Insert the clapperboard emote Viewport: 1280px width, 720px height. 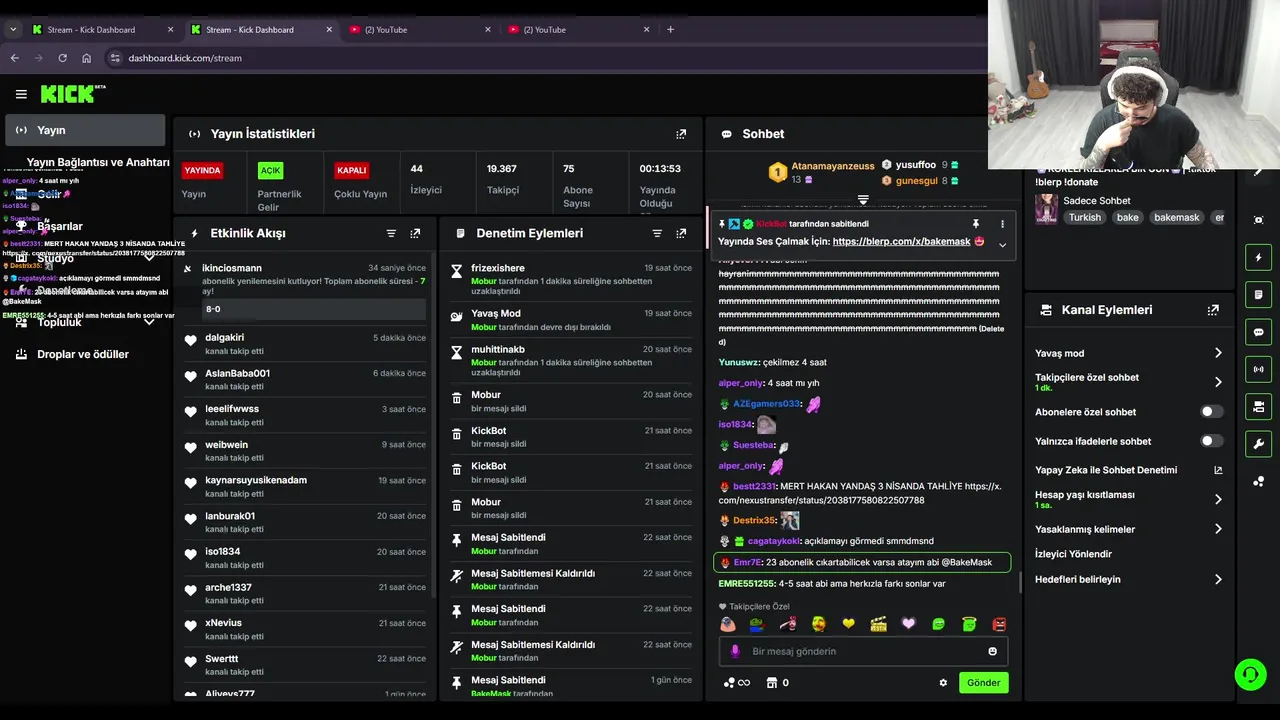(x=878, y=624)
